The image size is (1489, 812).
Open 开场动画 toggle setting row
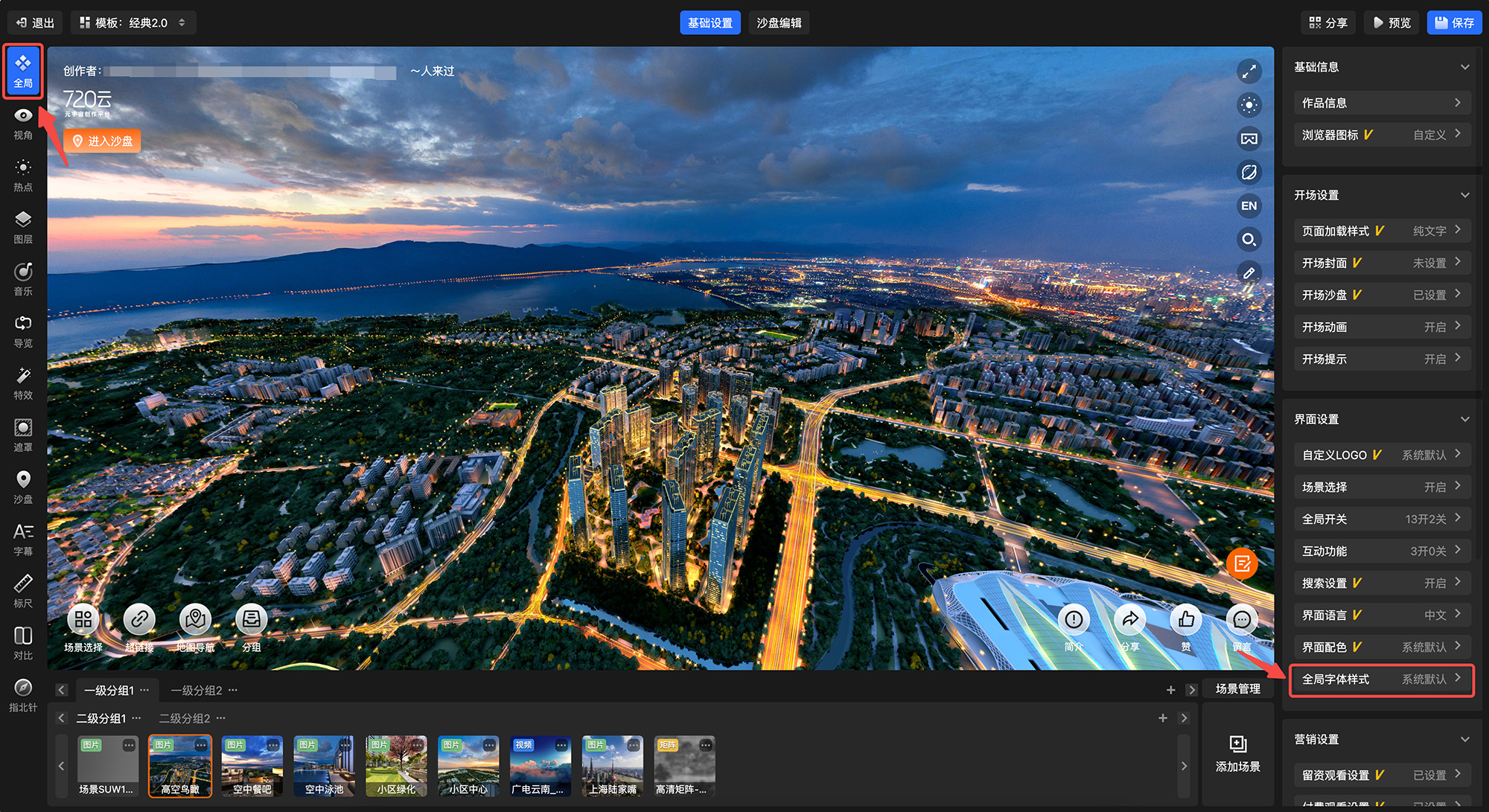pyautogui.click(x=1381, y=327)
